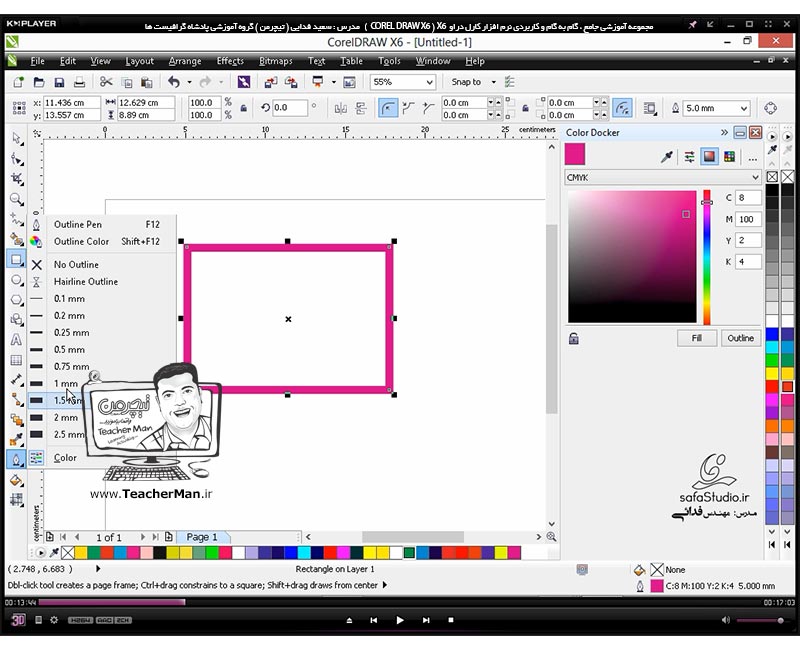Toggle the scale ratio lock
Image resolution: width=800 pixels, height=650 pixels.
[244, 108]
